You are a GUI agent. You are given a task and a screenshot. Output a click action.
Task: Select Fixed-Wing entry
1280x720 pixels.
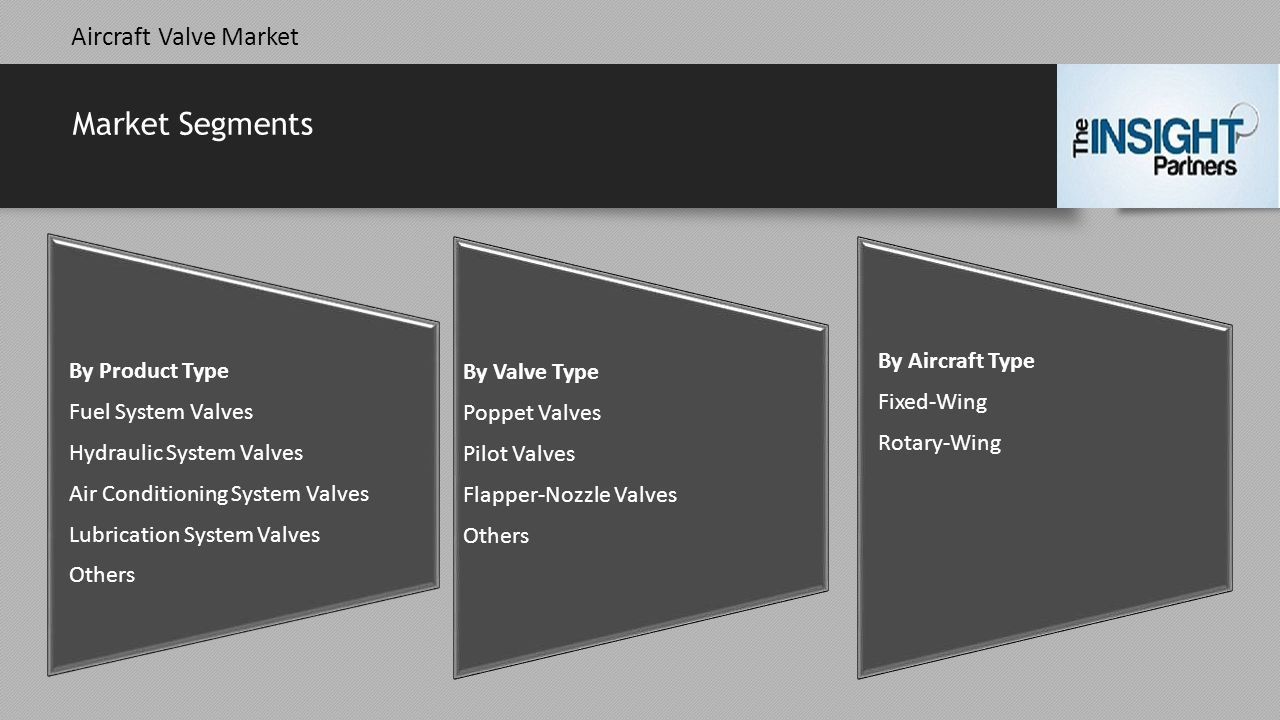point(932,402)
